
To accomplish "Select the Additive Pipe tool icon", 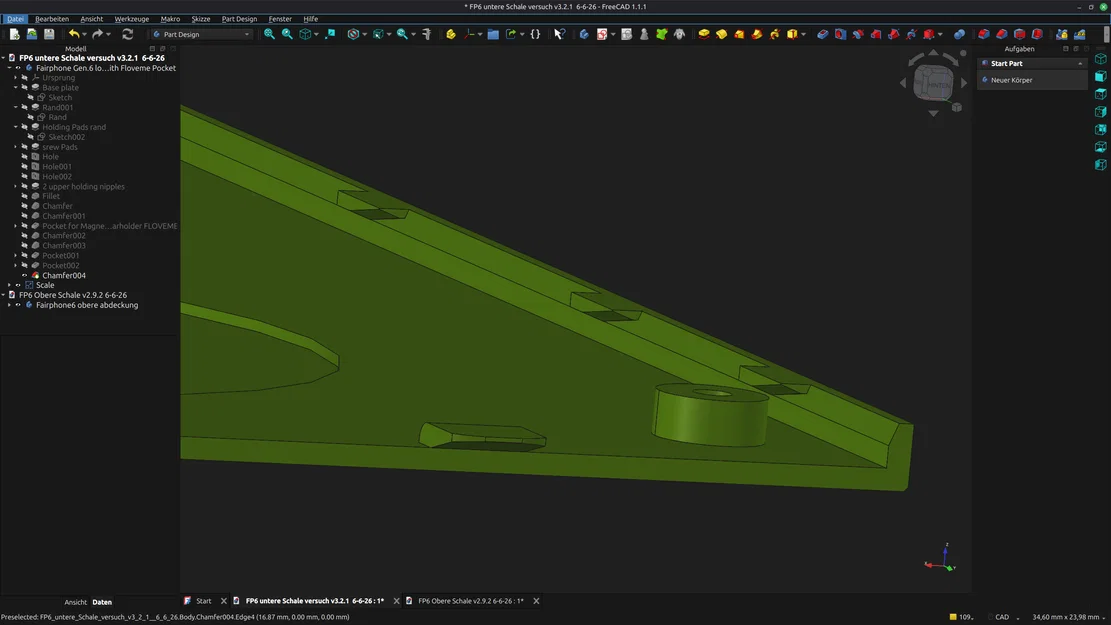I will 757,34.
